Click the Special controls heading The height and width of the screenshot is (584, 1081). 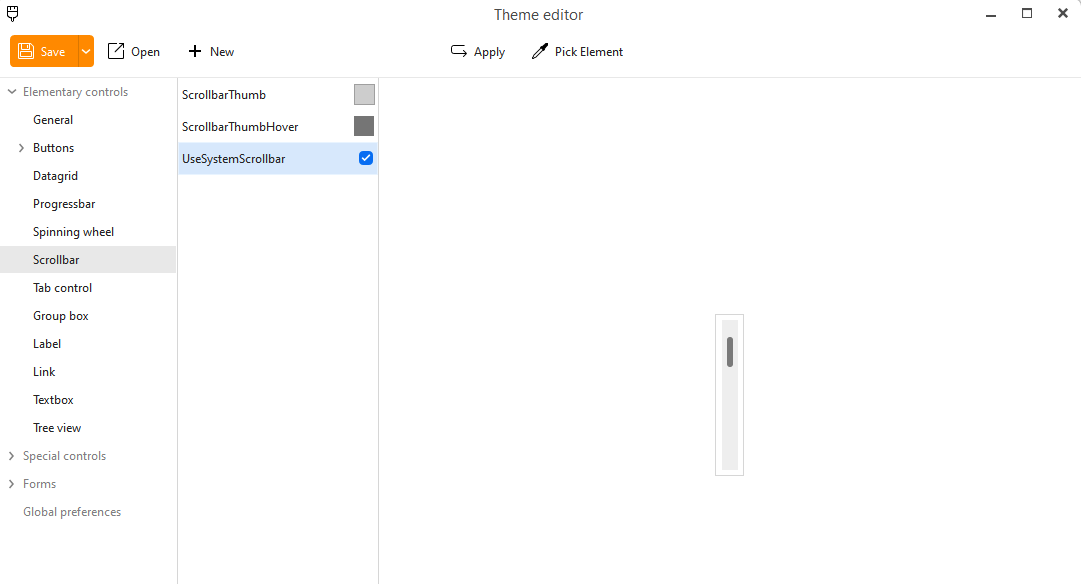64,456
